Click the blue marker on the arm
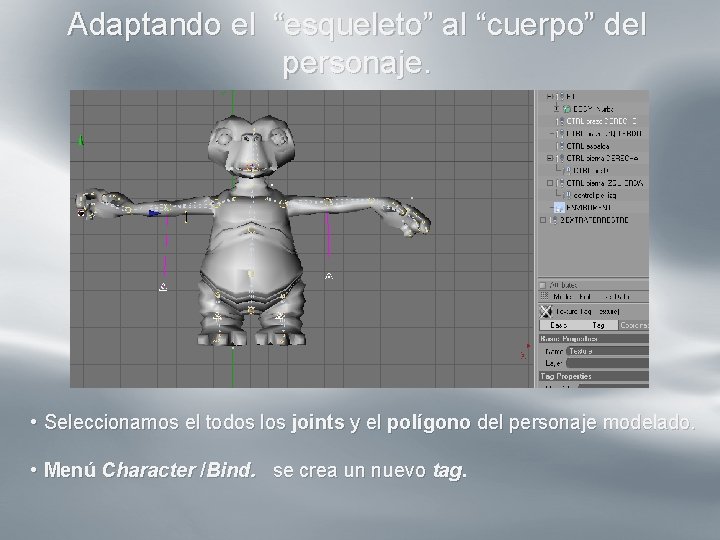Viewport: 720px width, 540px height. point(153,213)
